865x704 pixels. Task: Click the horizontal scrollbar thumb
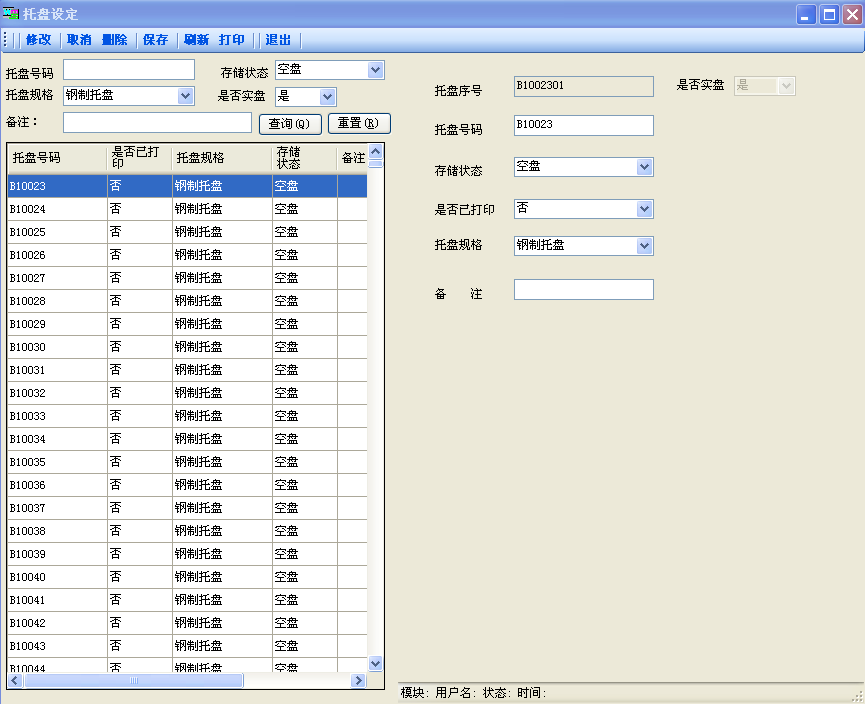(x=134, y=680)
